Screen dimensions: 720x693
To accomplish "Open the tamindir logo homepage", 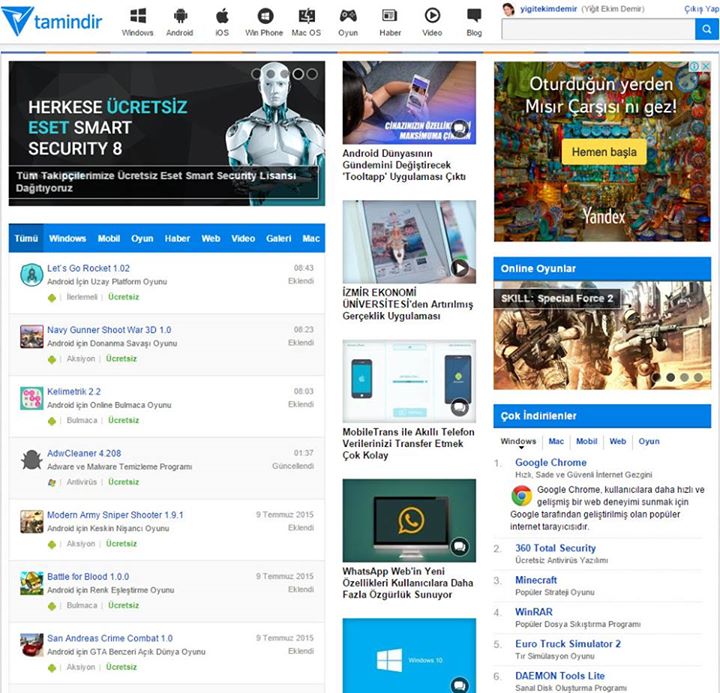I will click(x=51, y=21).
